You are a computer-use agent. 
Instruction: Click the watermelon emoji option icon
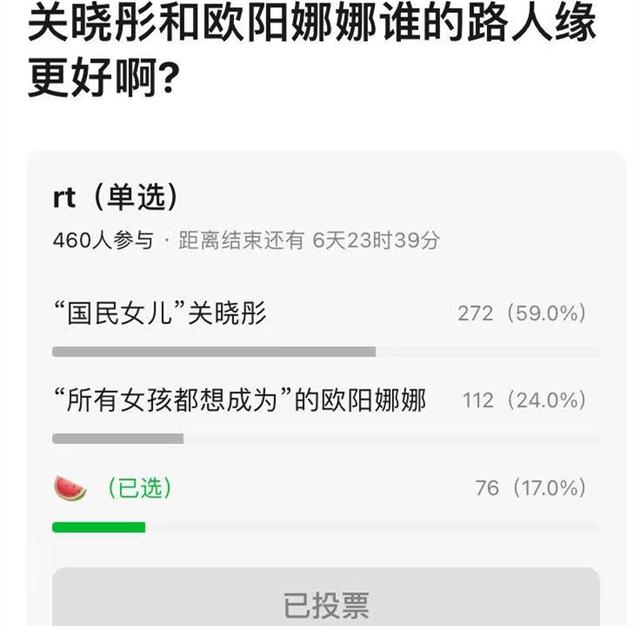pos(70,488)
